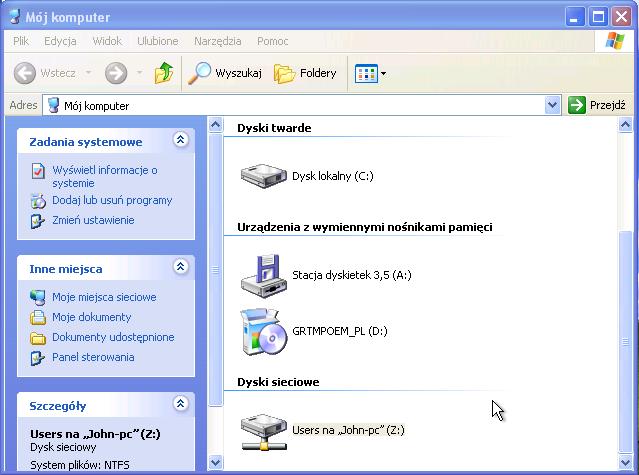
Task: Select the GRTMPOEM_PL (D:) disc icon
Action: click(x=263, y=332)
